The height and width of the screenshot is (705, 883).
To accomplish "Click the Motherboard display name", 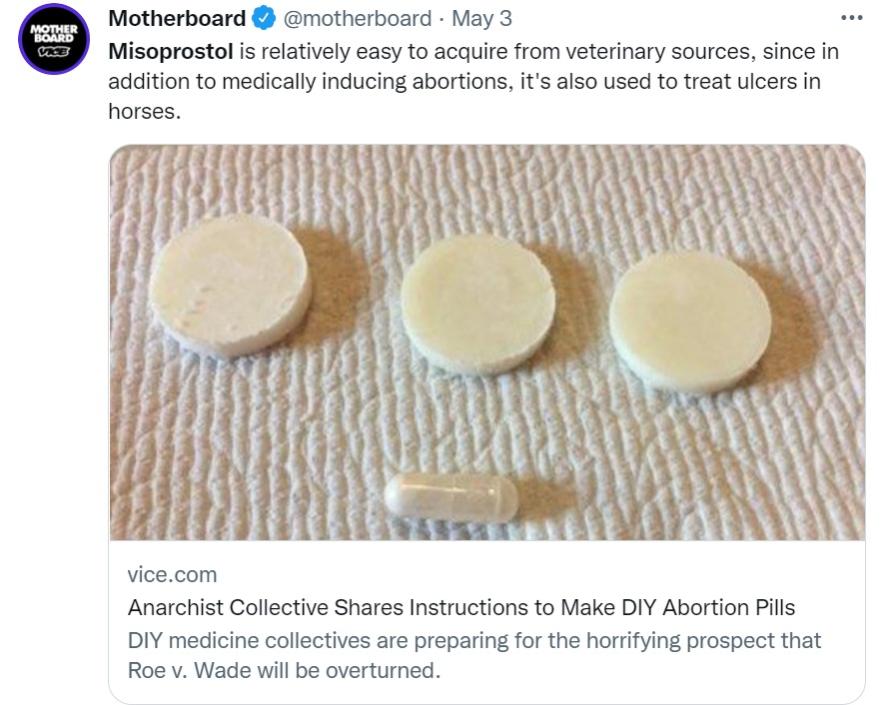I will (x=177, y=19).
